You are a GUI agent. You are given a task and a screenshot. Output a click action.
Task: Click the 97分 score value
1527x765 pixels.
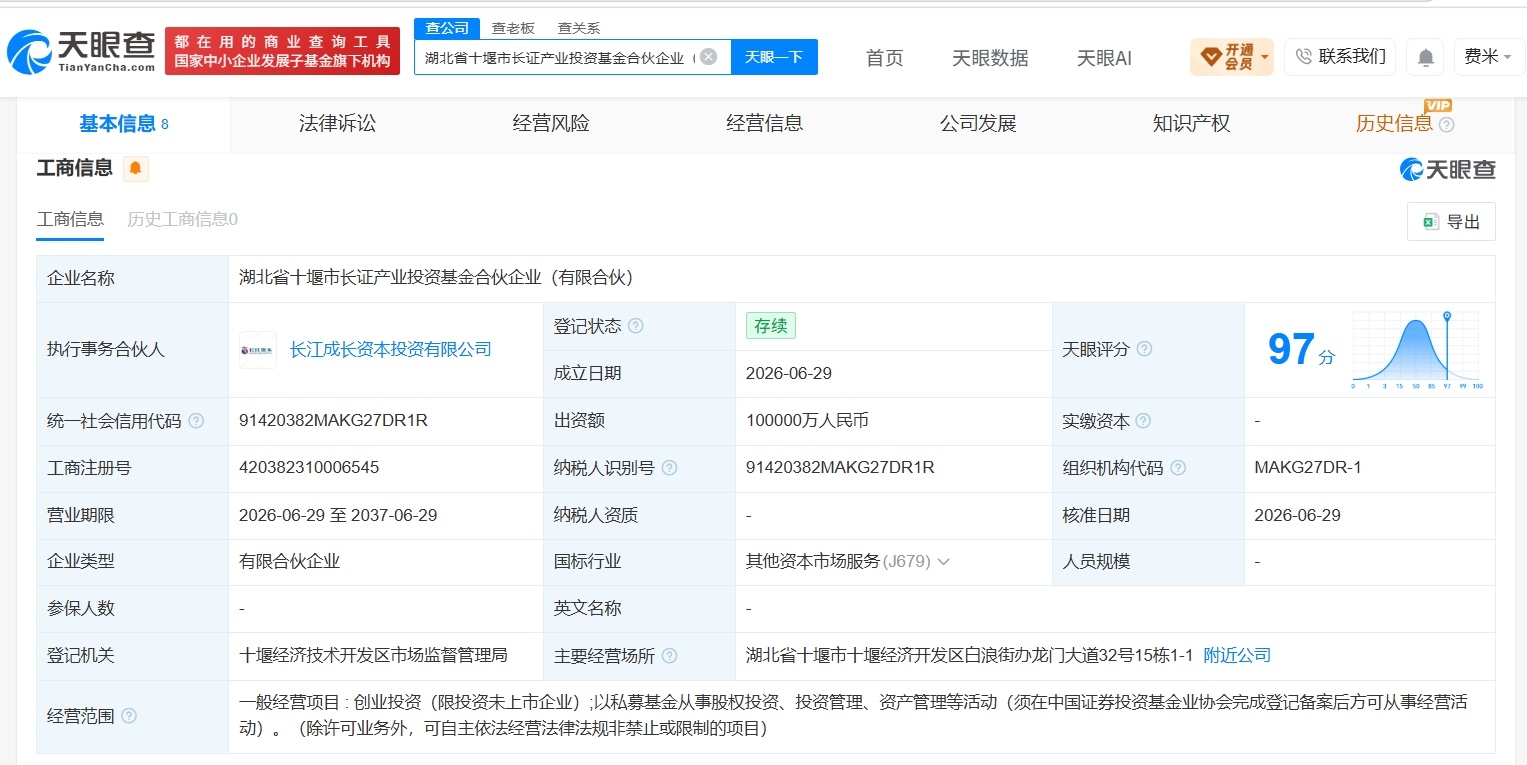(1300, 349)
